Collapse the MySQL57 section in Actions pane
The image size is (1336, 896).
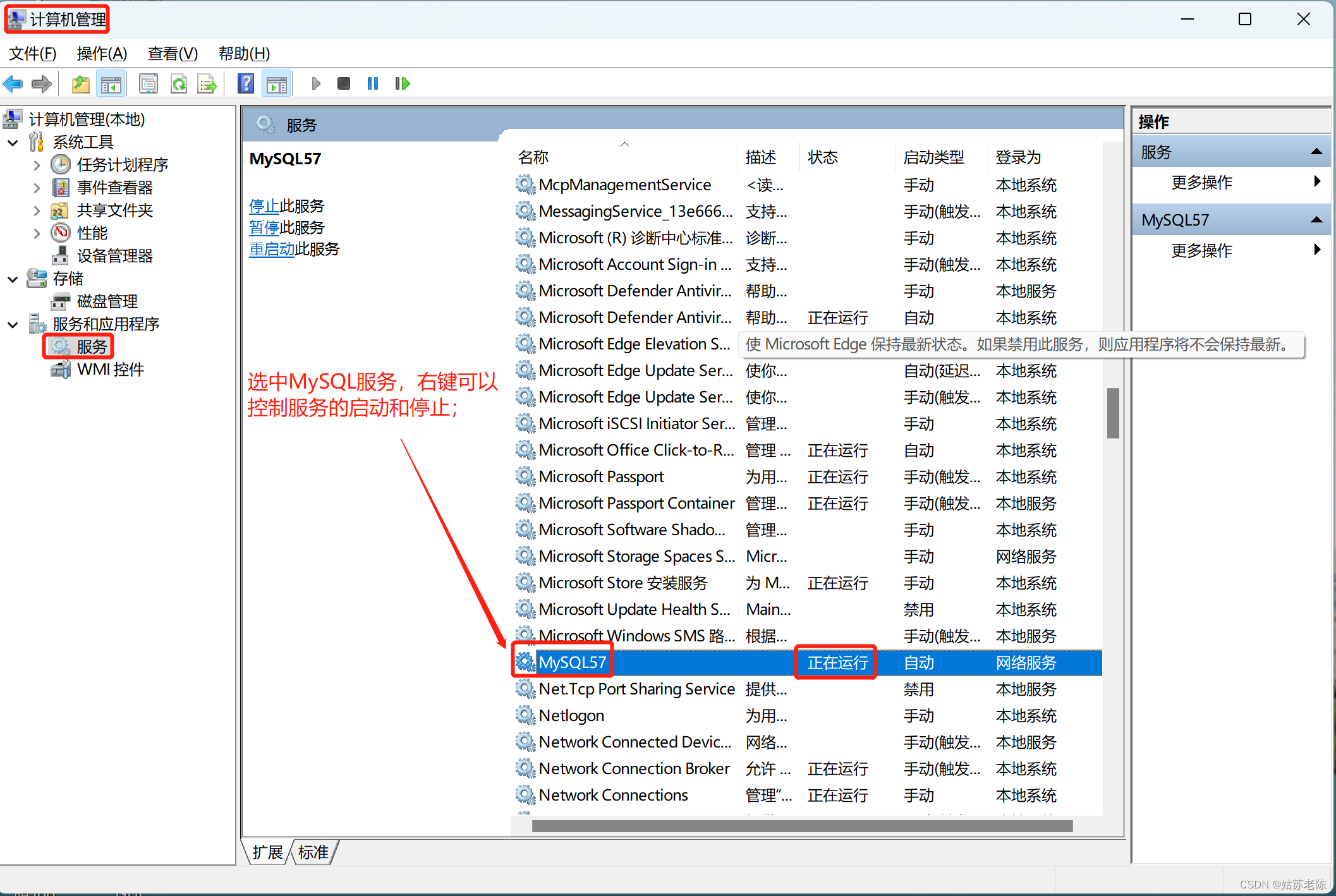click(x=1317, y=220)
